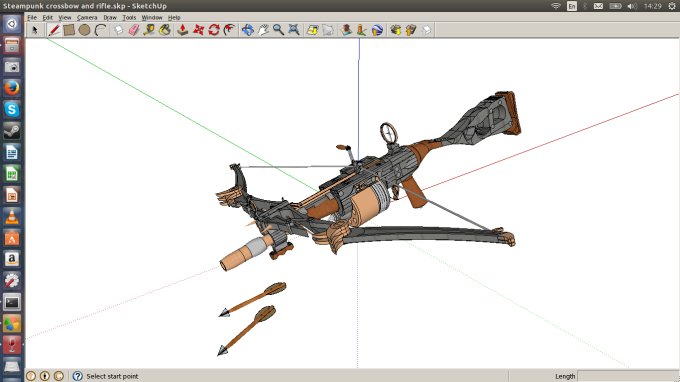Screen dimensions: 680x382
Task: Open the Camera menu
Action: 87,18
